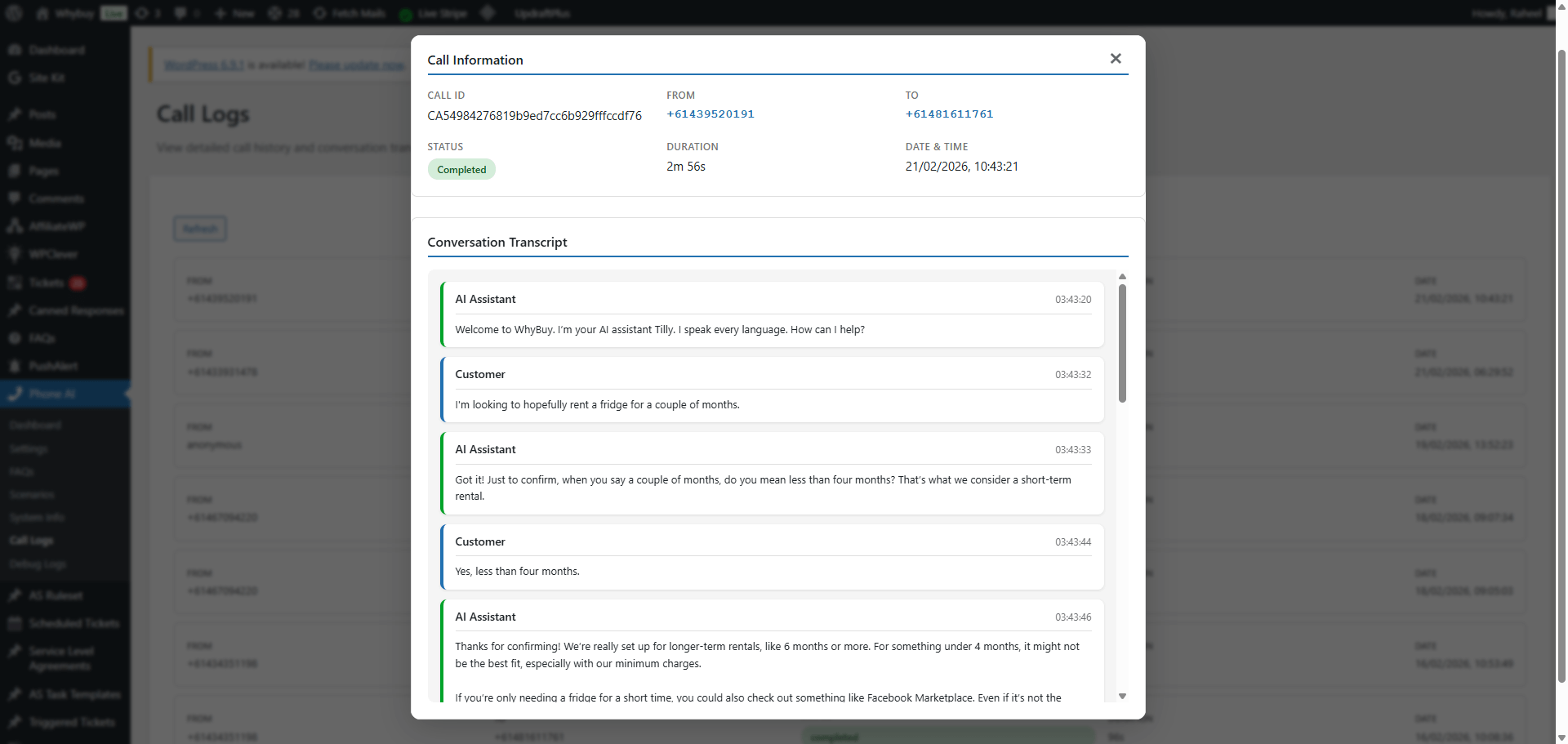Click the Live Stripe green status icon
The height and width of the screenshot is (744, 1568).
[406, 14]
